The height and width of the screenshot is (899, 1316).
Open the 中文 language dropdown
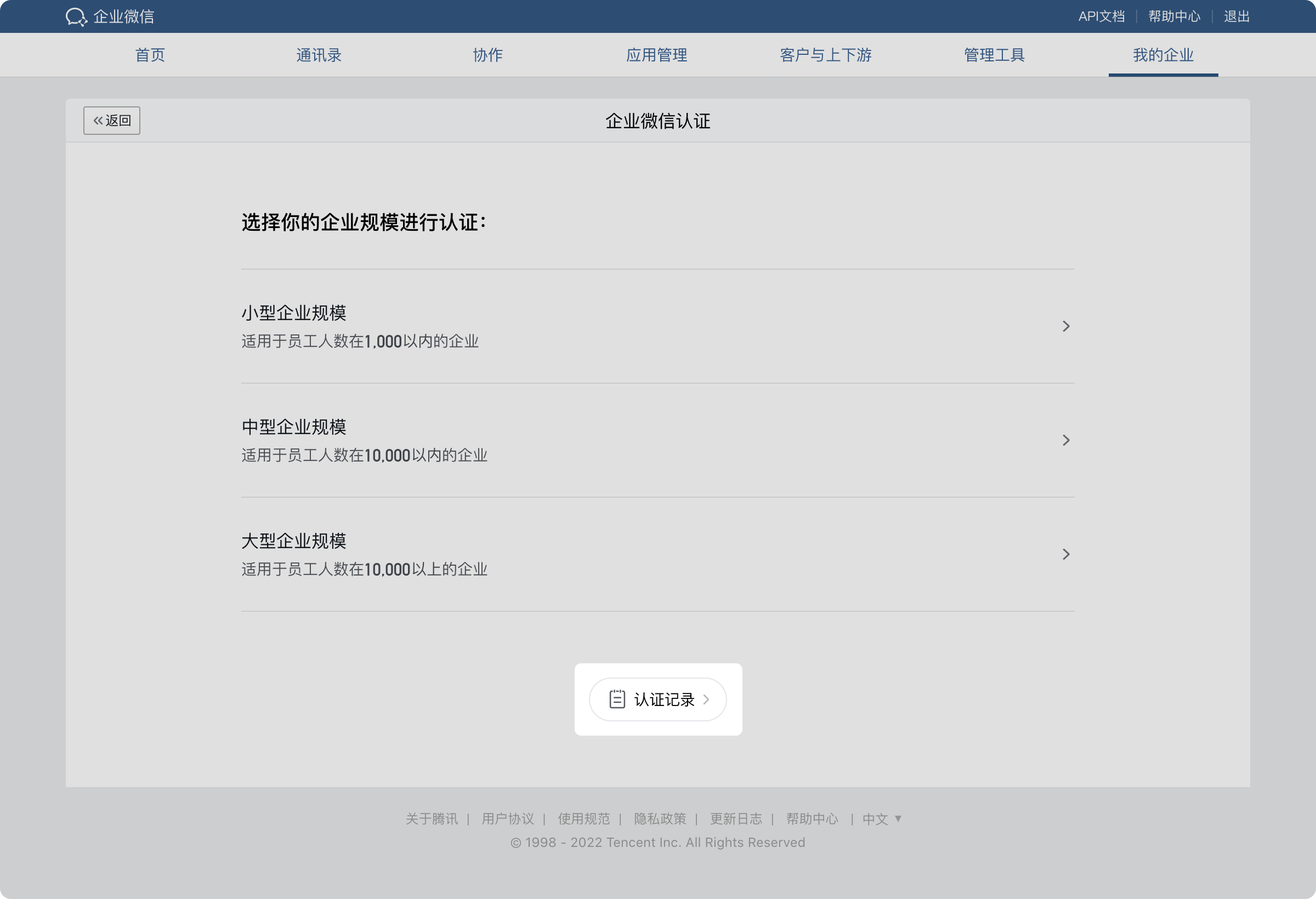tap(882, 818)
